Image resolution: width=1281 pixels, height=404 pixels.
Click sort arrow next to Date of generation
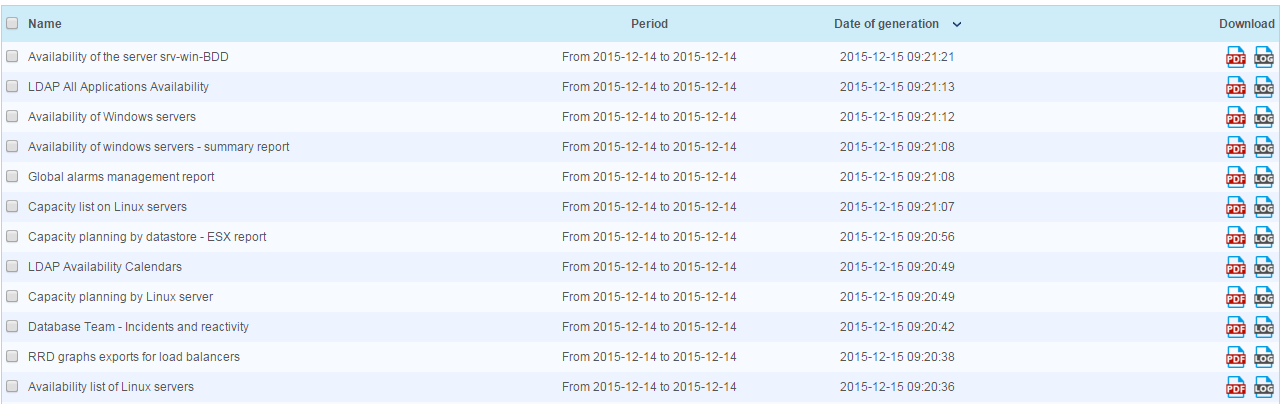tap(957, 24)
